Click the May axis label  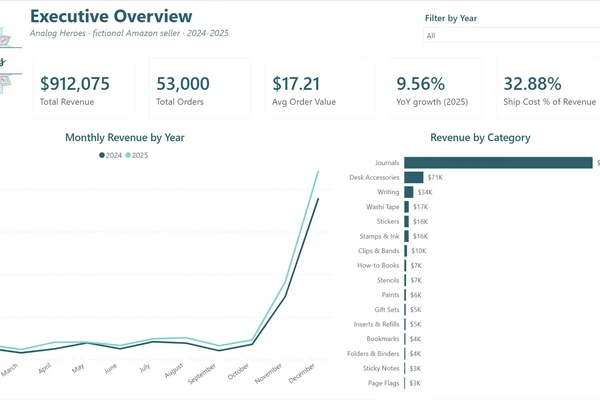[78, 368]
